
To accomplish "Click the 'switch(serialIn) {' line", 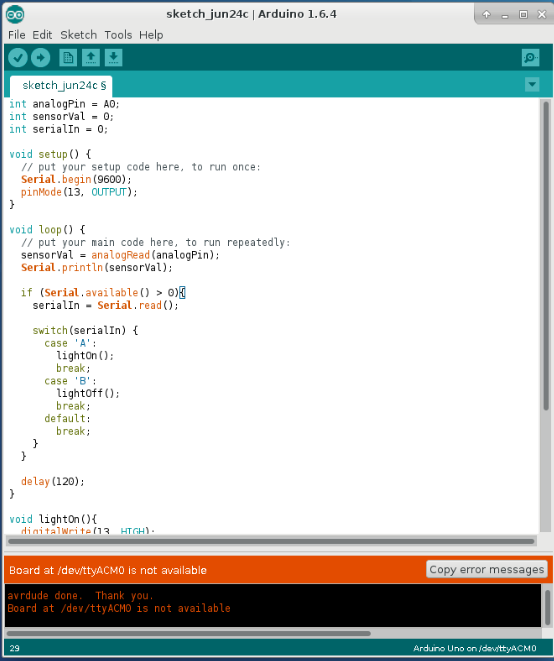I will click(x=85, y=330).
